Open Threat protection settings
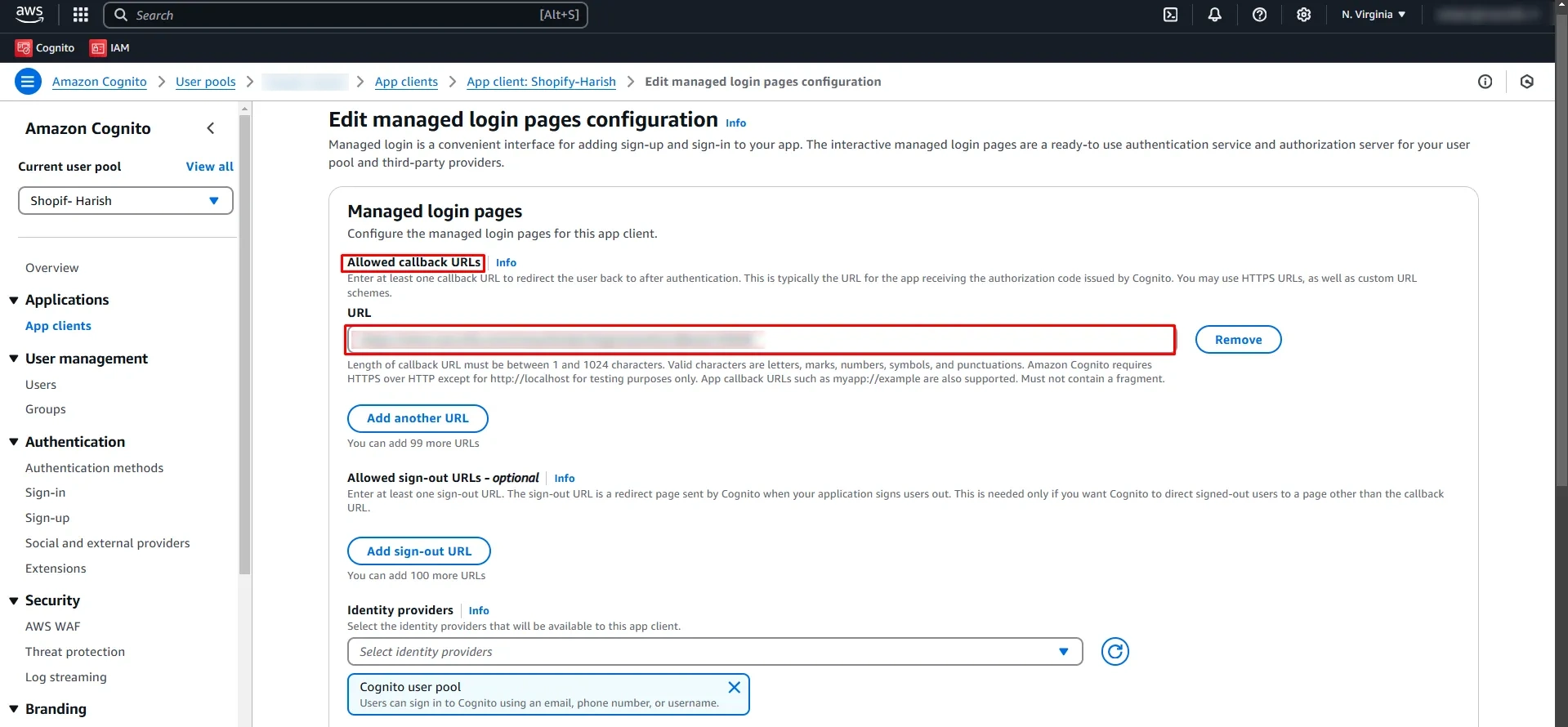This screenshot has width=1568, height=727. 75,652
